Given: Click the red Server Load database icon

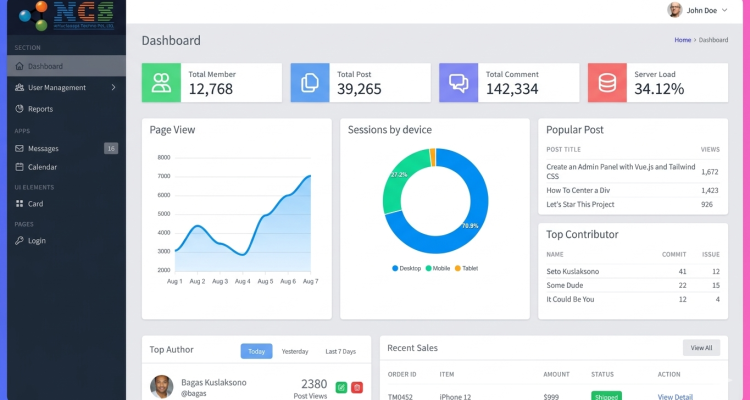Looking at the screenshot, I should (607, 83).
